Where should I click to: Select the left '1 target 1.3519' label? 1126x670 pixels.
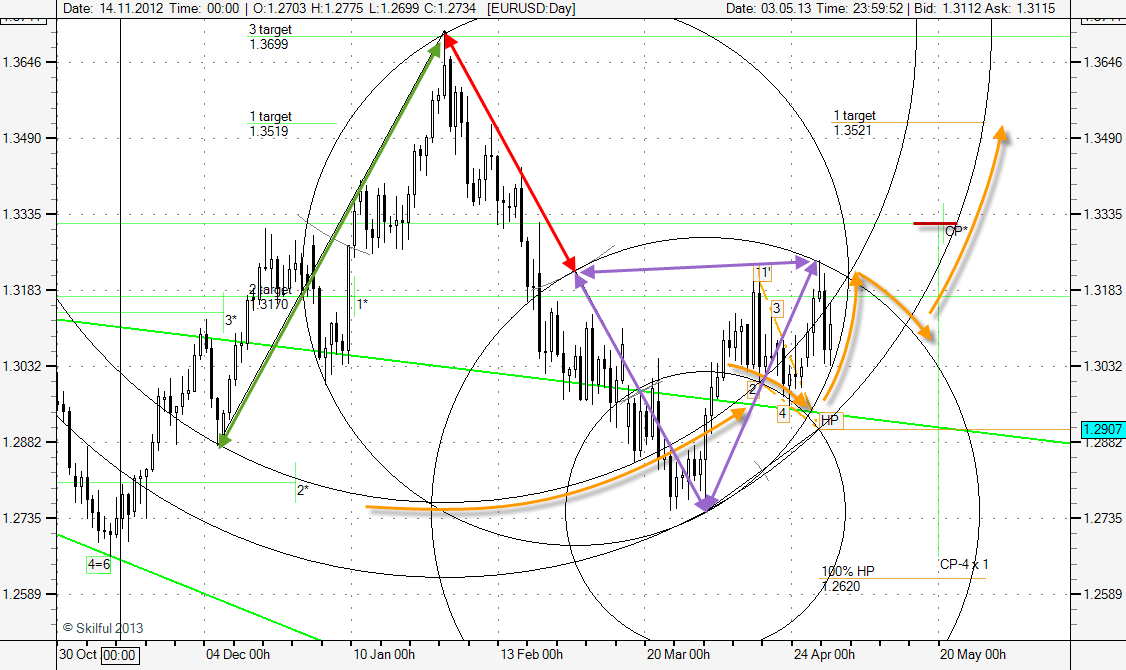click(x=271, y=124)
